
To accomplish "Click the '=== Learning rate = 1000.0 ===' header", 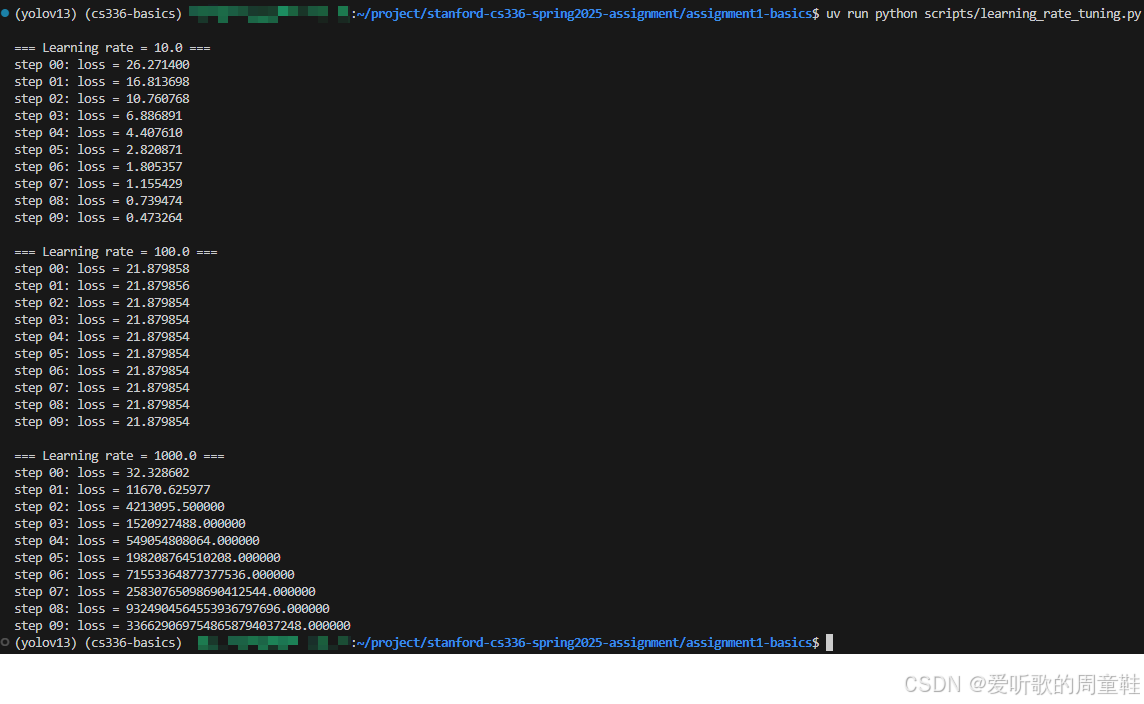I will click(x=120, y=456).
